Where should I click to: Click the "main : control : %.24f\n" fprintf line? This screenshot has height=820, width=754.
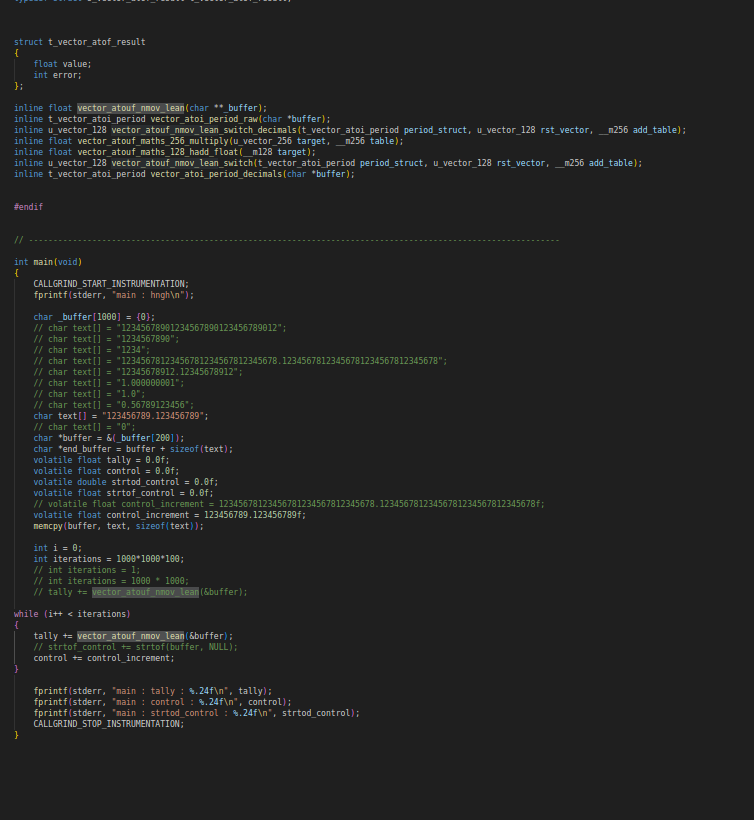pyautogui.click(x=162, y=702)
